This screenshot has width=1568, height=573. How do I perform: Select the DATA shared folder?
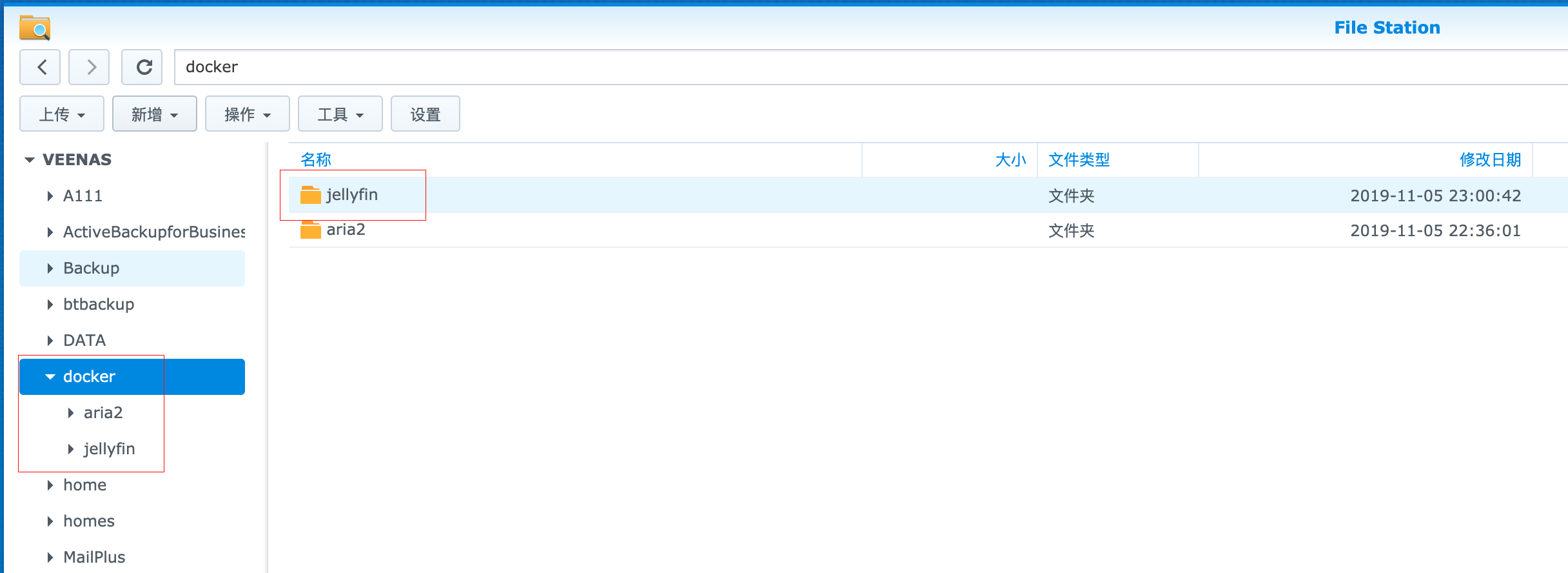[84, 341]
